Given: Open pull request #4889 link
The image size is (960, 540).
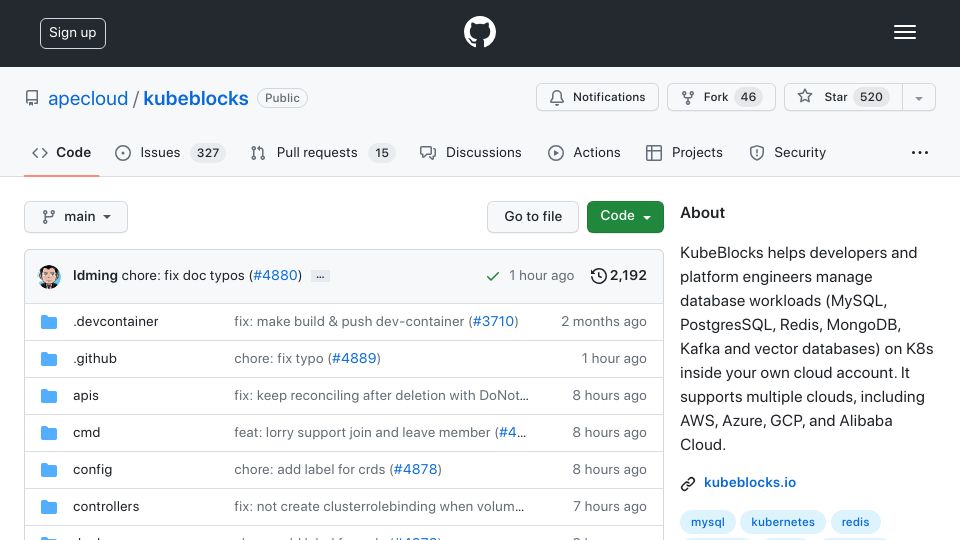Looking at the screenshot, I should (354, 359).
